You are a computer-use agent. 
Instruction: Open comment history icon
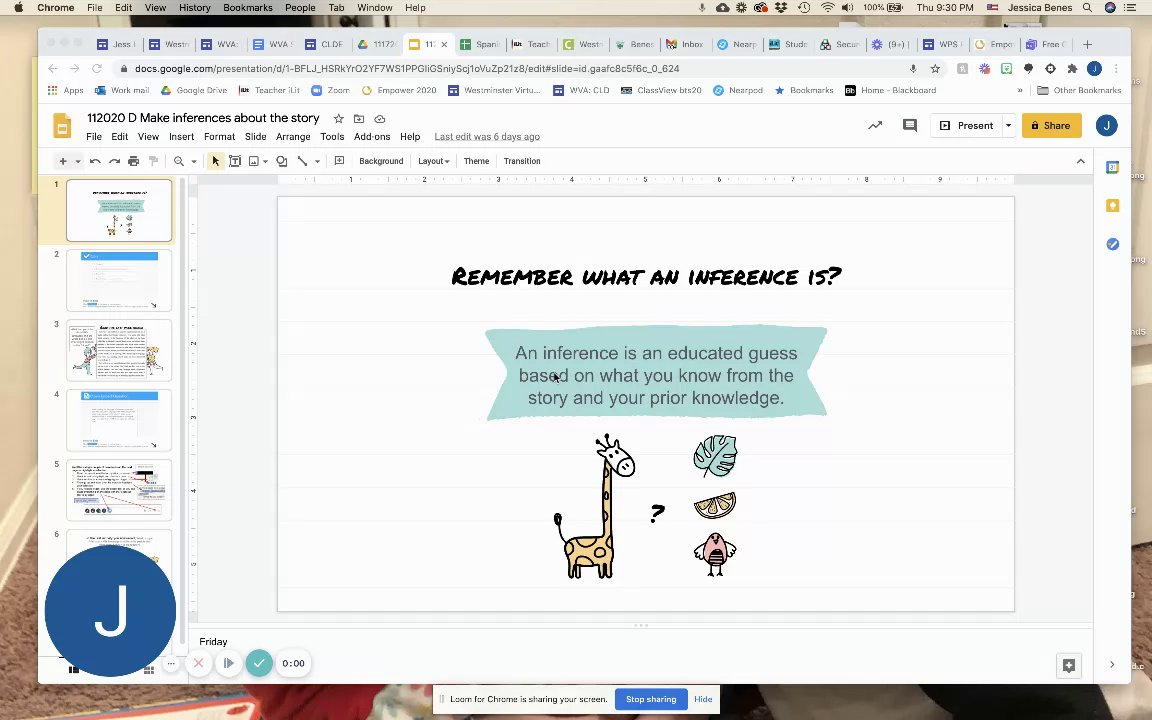(x=909, y=126)
